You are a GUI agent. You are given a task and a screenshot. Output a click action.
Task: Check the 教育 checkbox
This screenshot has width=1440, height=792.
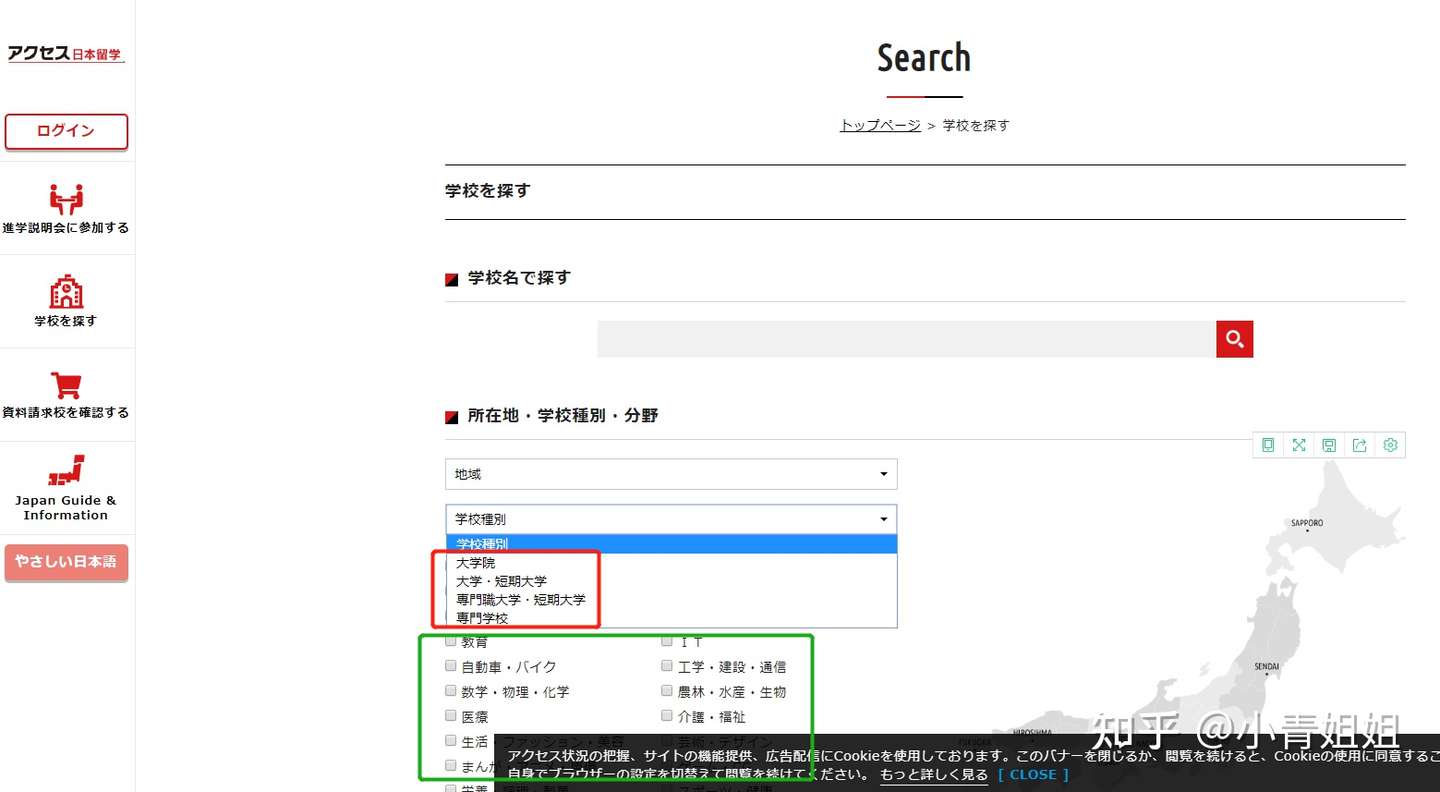[451, 640]
